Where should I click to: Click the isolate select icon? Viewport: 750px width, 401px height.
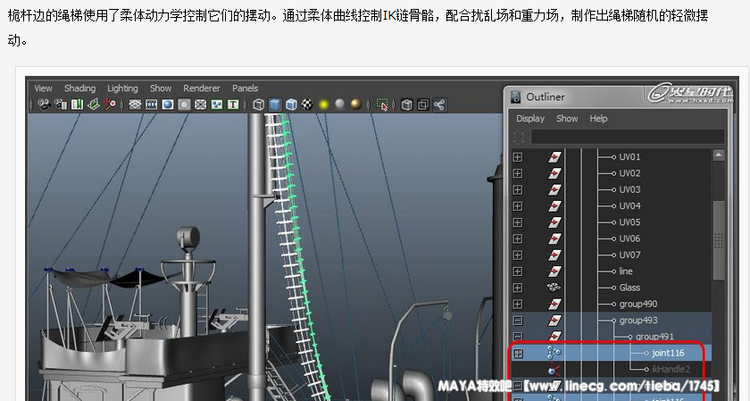[x=383, y=104]
